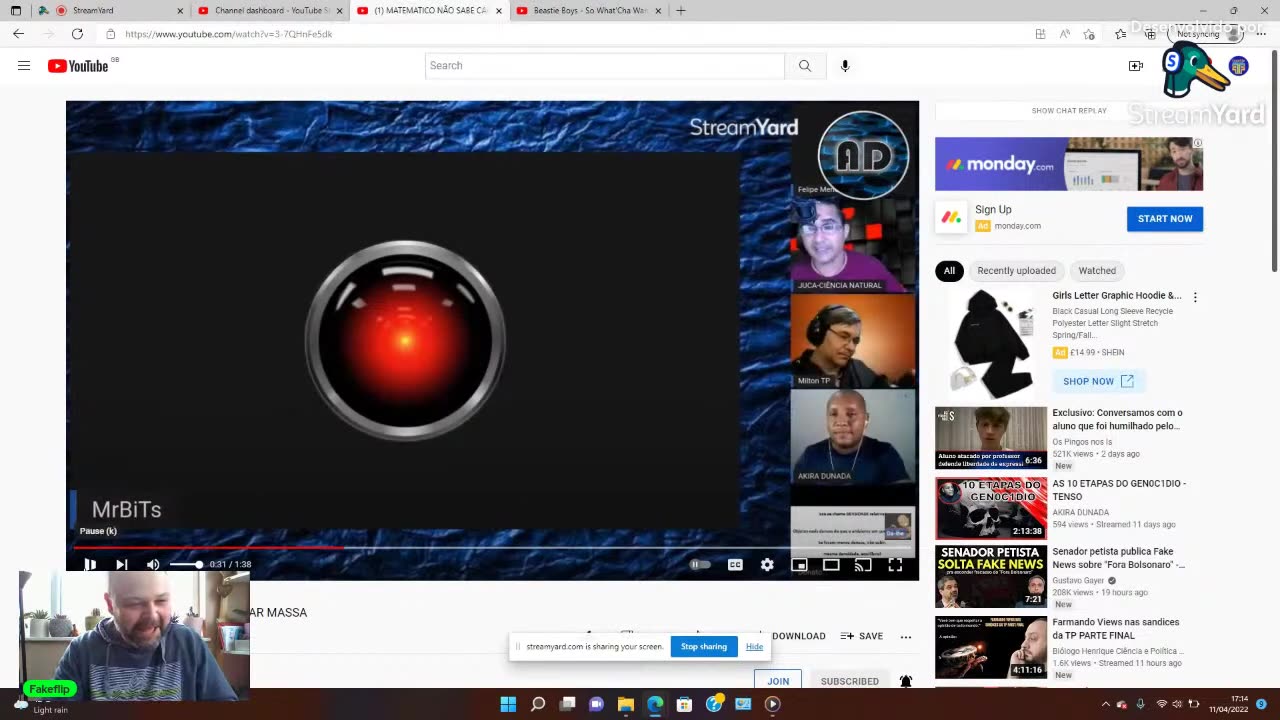Show hidden system tray icons
Screen dimensions: 1280x720
[x=1105, y=704]
